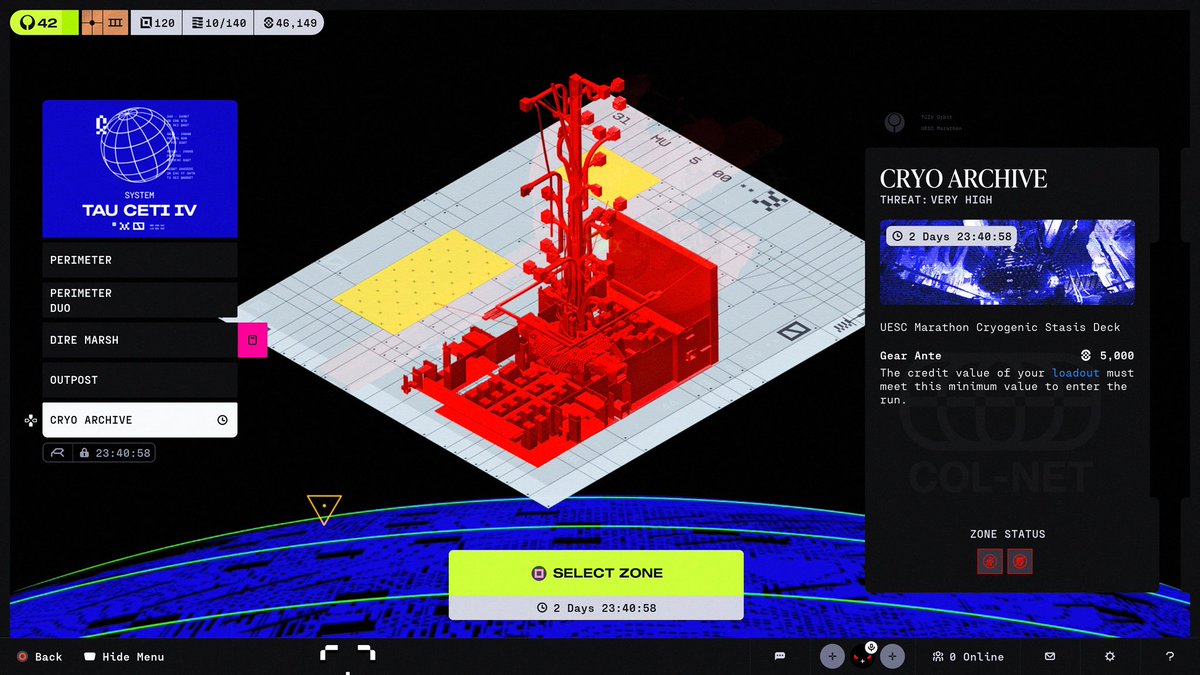Open the player level 42 badge
Viewport: 1200px width, 675px height.
(x=43, y=22)
